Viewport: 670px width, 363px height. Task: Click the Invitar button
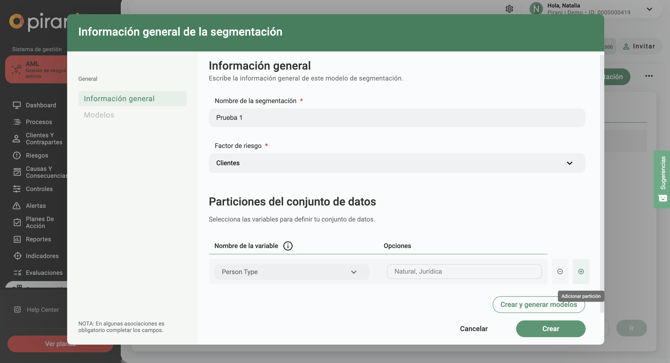click(639, 46)
